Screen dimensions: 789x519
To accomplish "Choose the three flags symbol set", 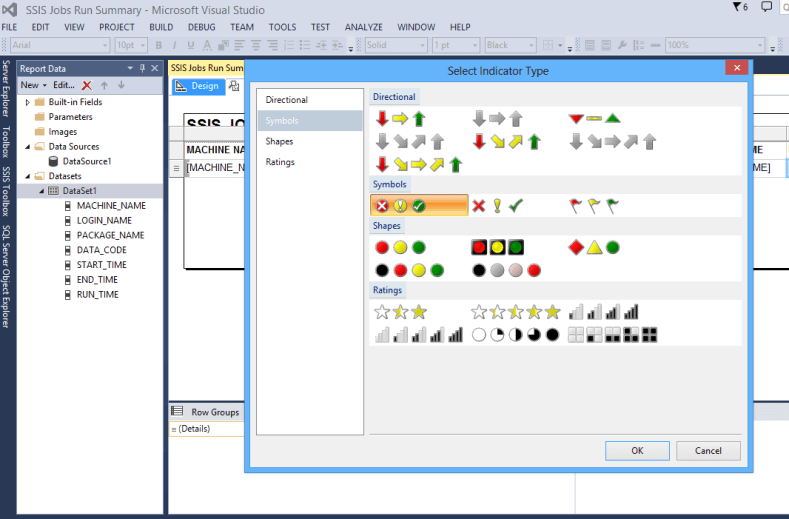I will pos(594,205).
